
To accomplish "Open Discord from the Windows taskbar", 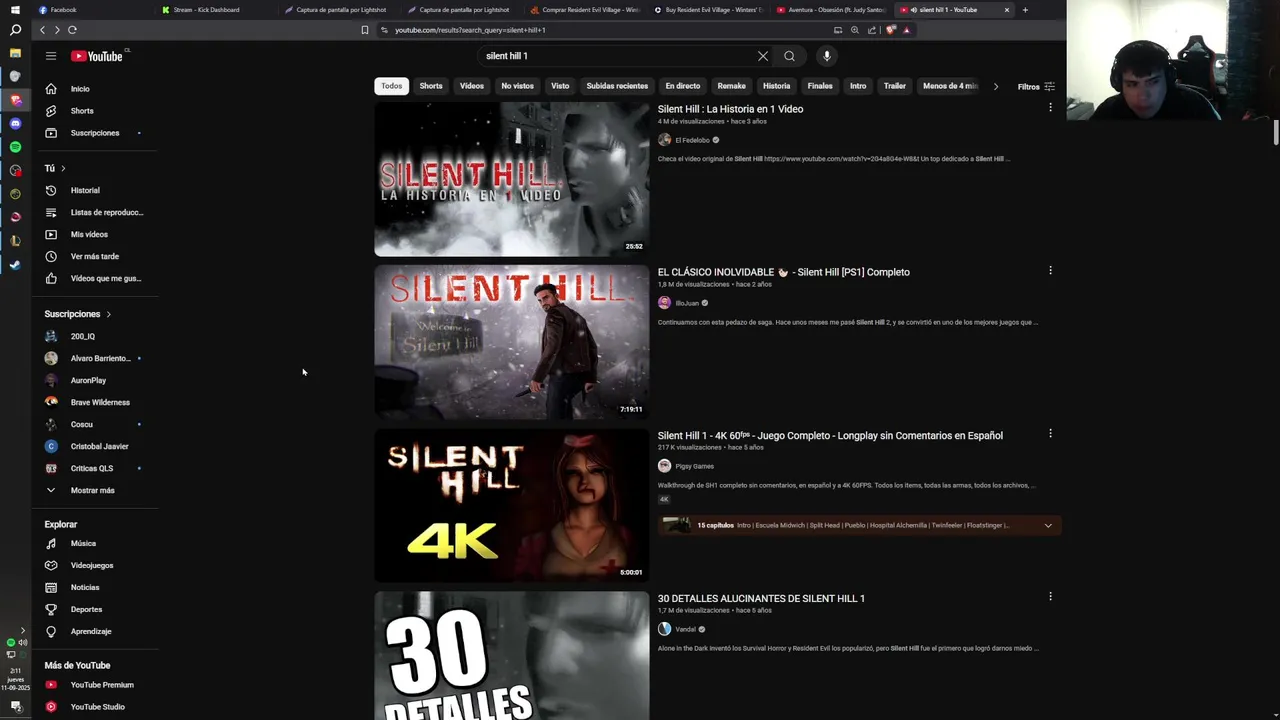I will [x=15, y=123].
